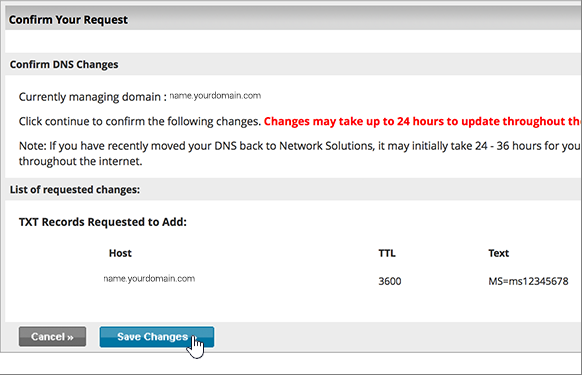Click the Save Changes button

coord(157,337)
